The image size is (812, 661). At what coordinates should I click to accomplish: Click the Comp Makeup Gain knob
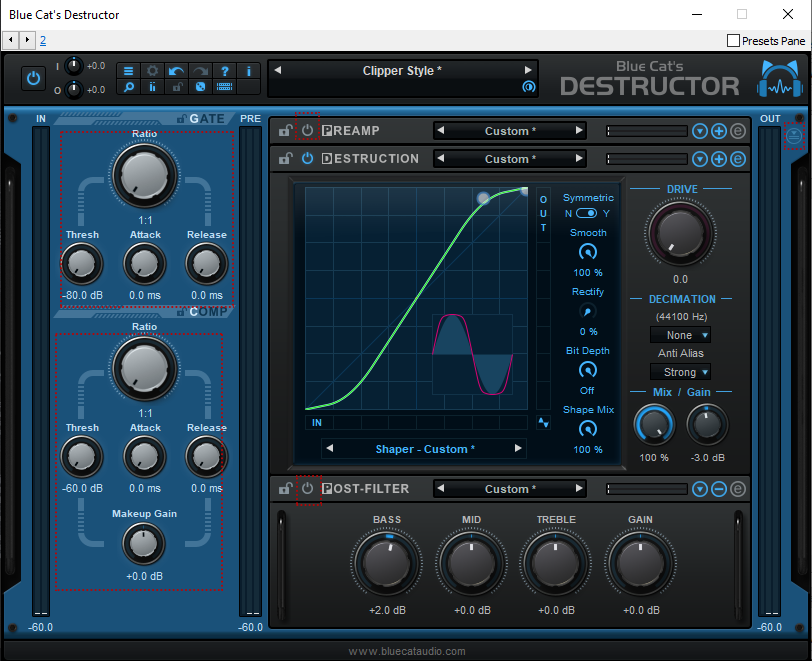click(x=144, y=543)
